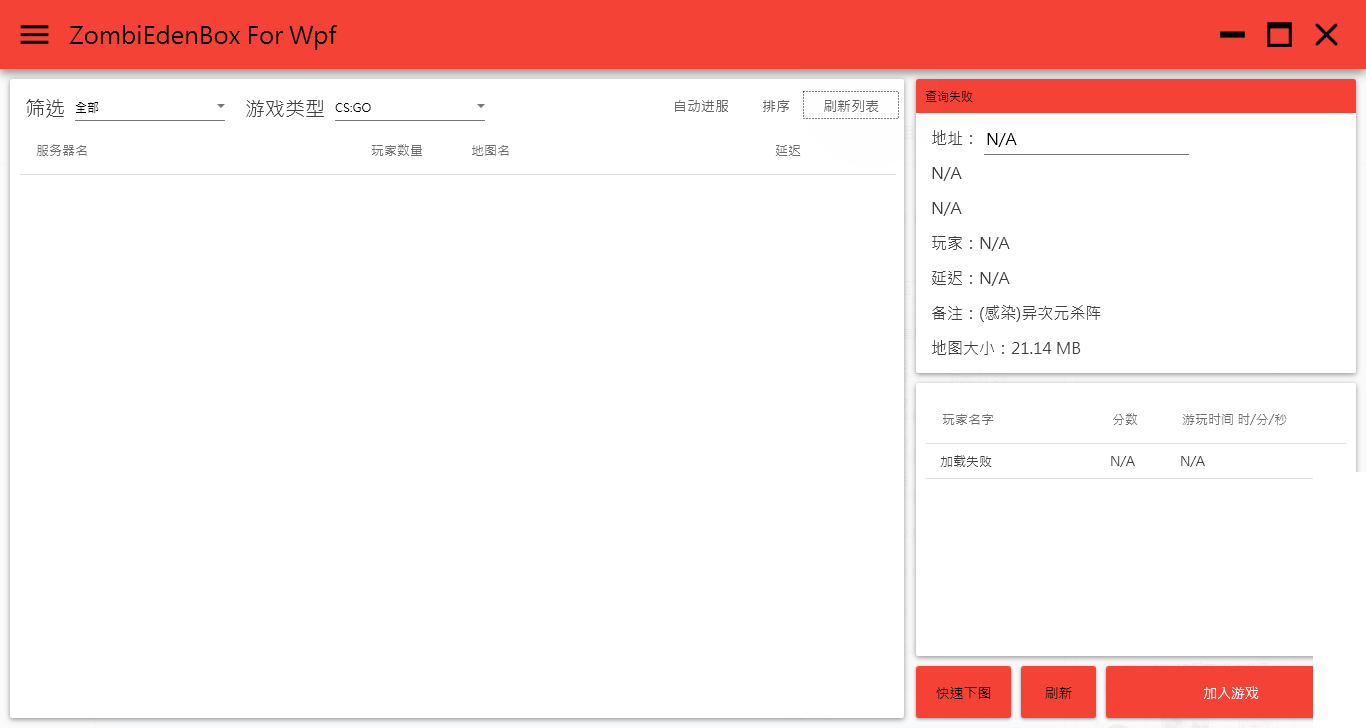Sort servers by 延迟 latency header

point(788,150)
